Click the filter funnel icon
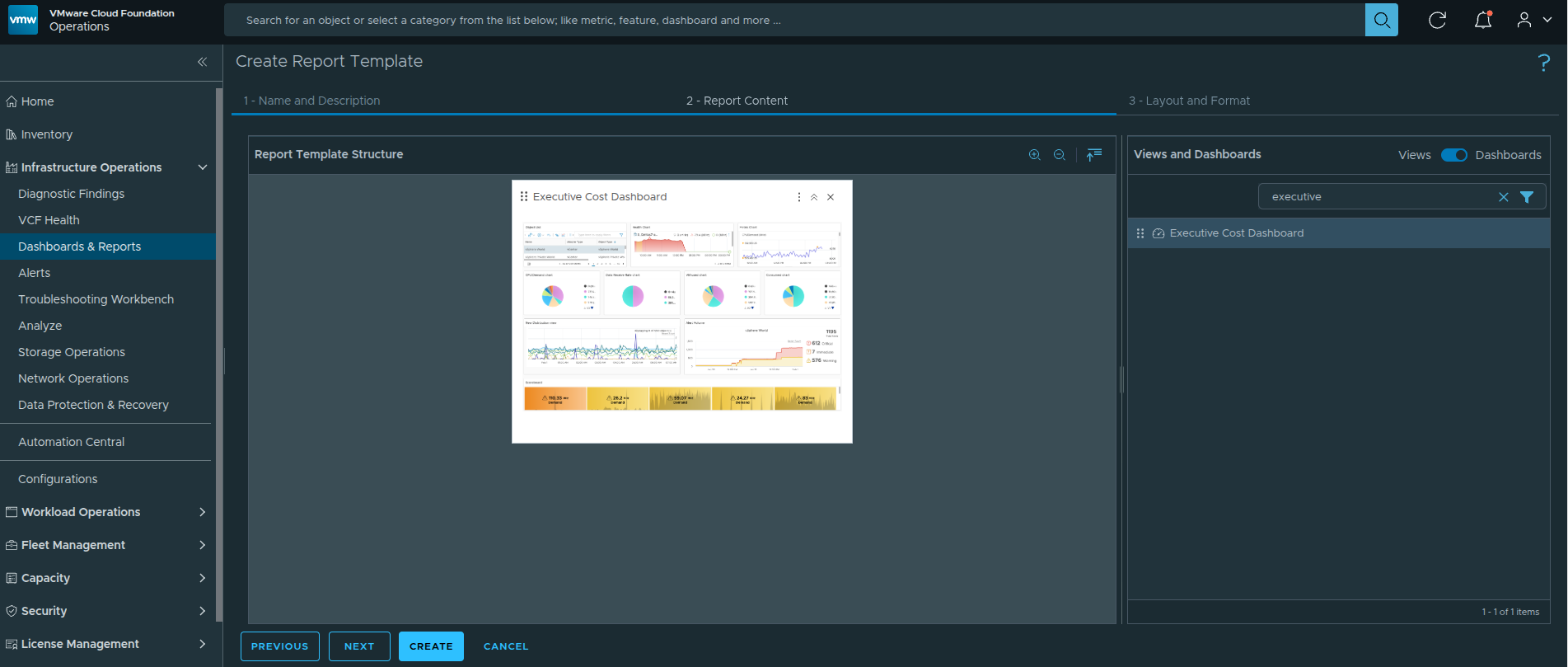1568x667 pixels. 1526,197
